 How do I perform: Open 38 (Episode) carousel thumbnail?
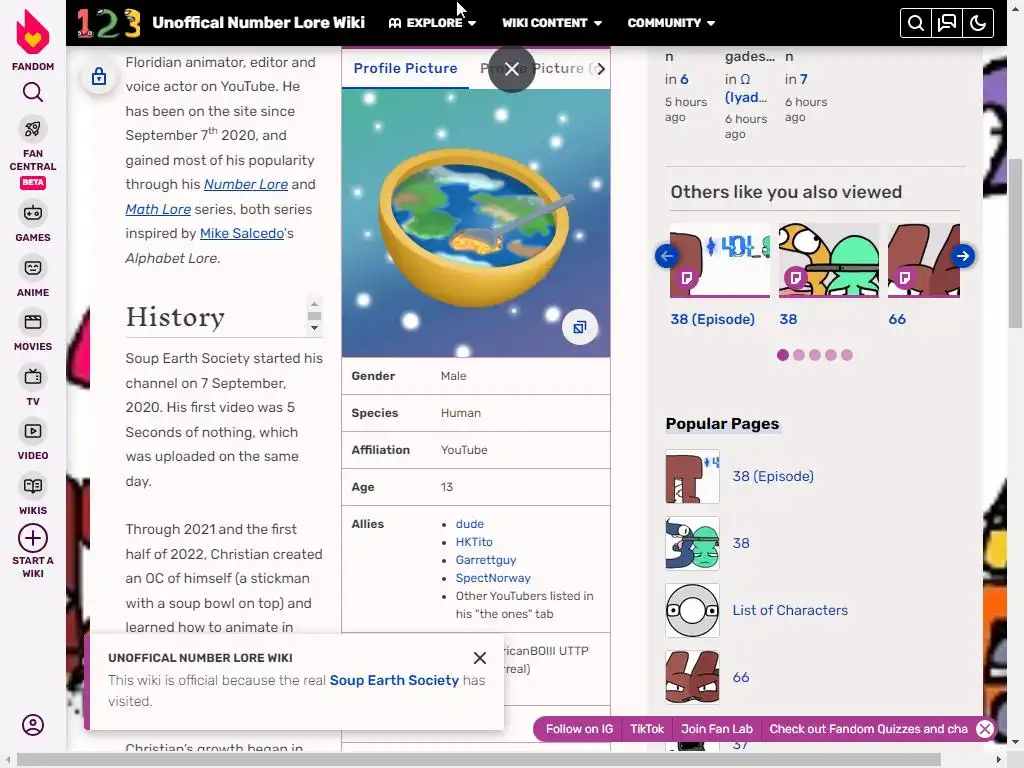click(x=720, y=260)
